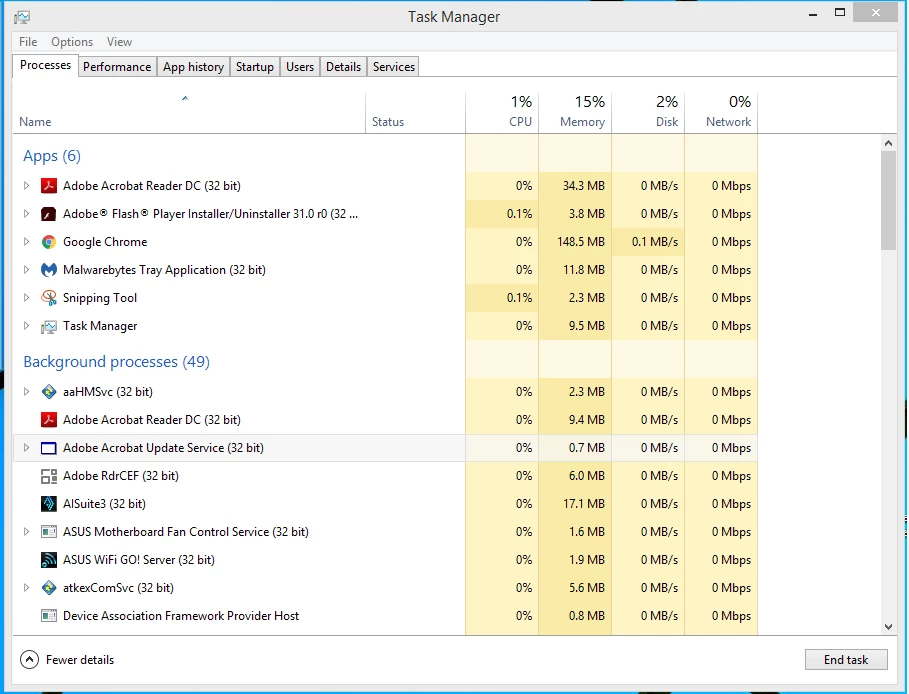Expand the Adobe Acrobat Update Service entry
909x694 pixels.
click(x=26, y=448)
